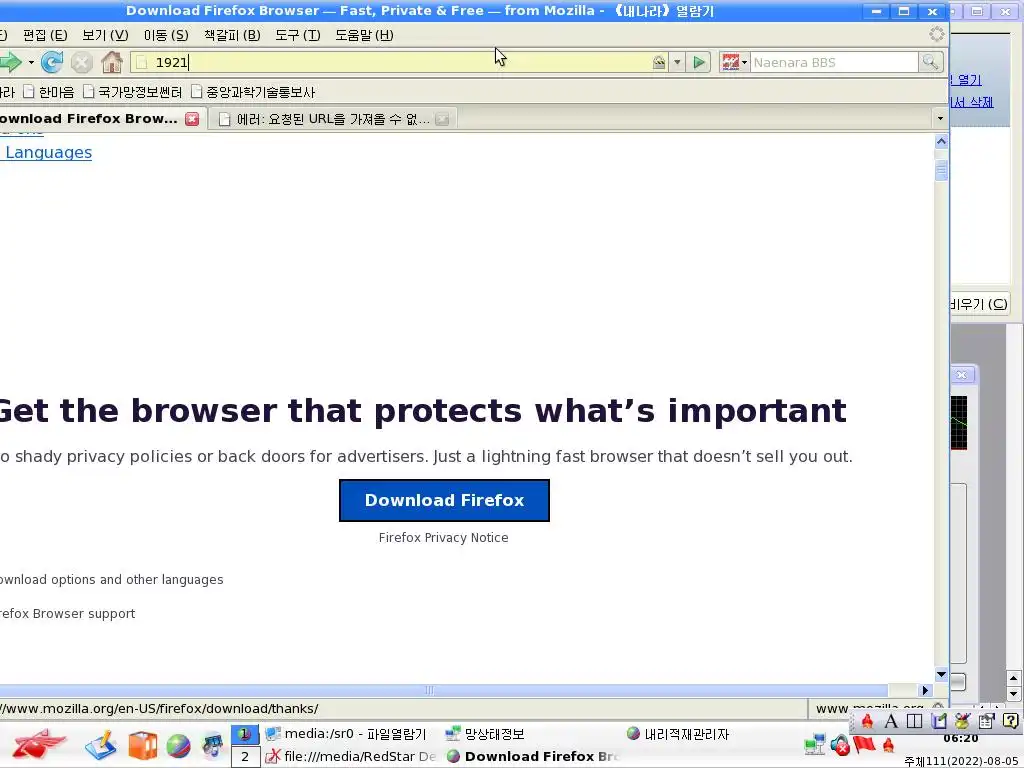
Task: Open the 도움말(H) menu
Action: click(x=364, y=35)
